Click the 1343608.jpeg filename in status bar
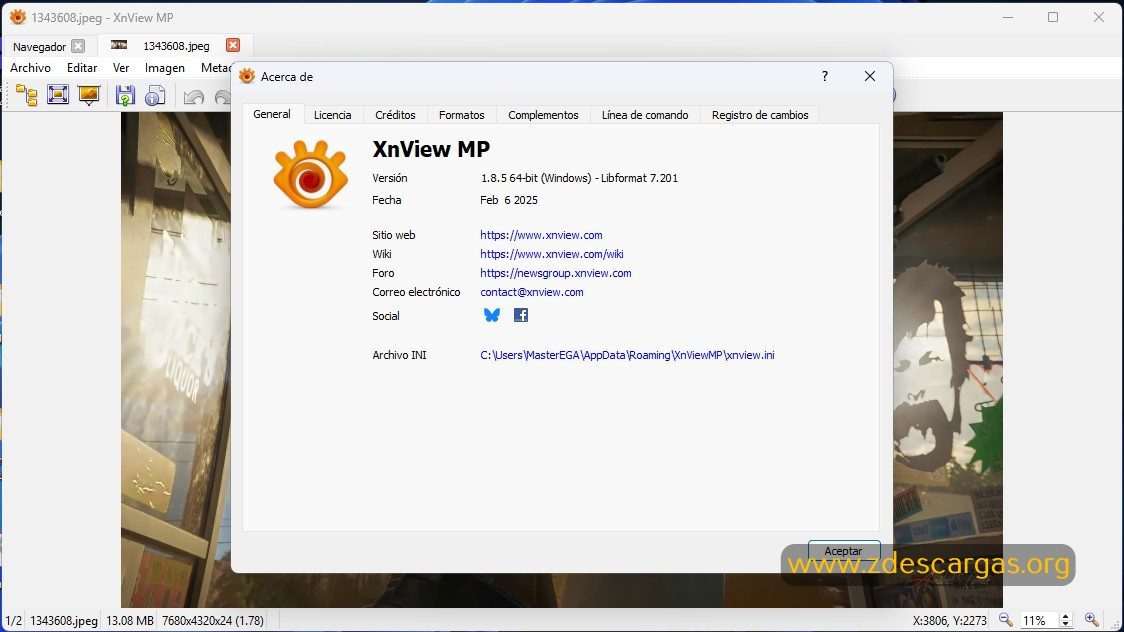1124x632 pixels. pos(64,621)
